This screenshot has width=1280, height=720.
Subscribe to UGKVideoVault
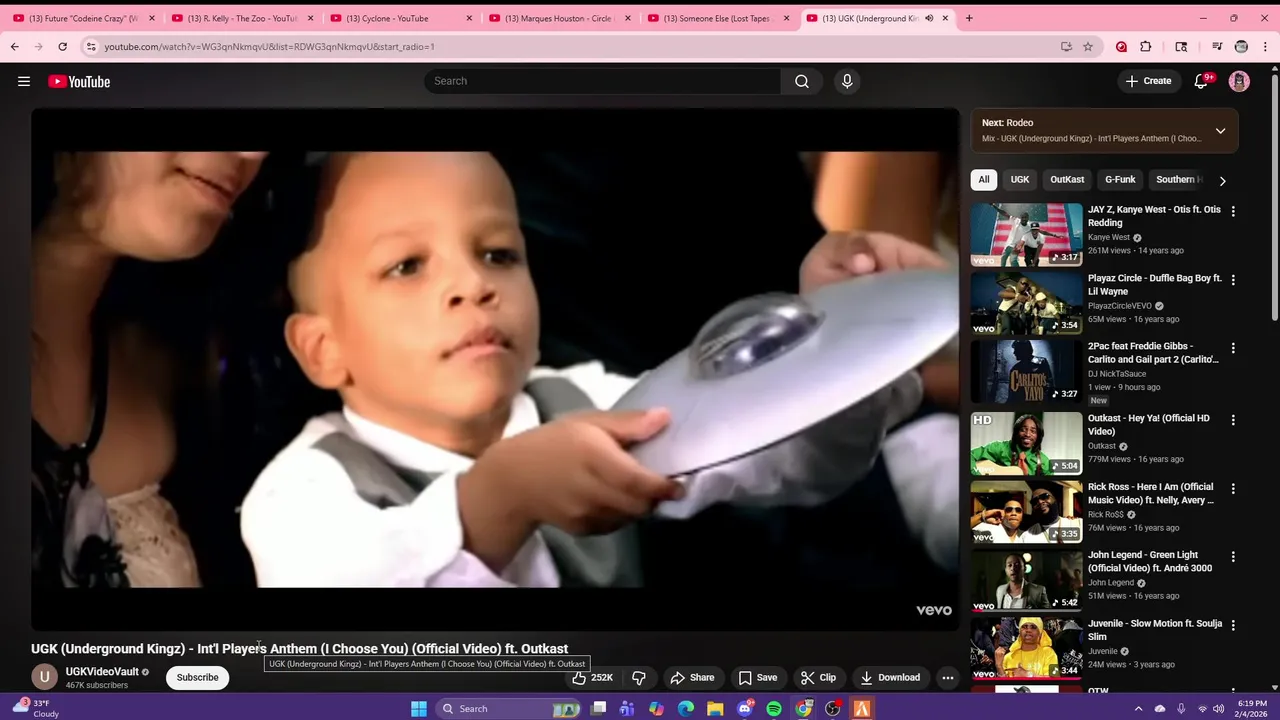point(197,678)
